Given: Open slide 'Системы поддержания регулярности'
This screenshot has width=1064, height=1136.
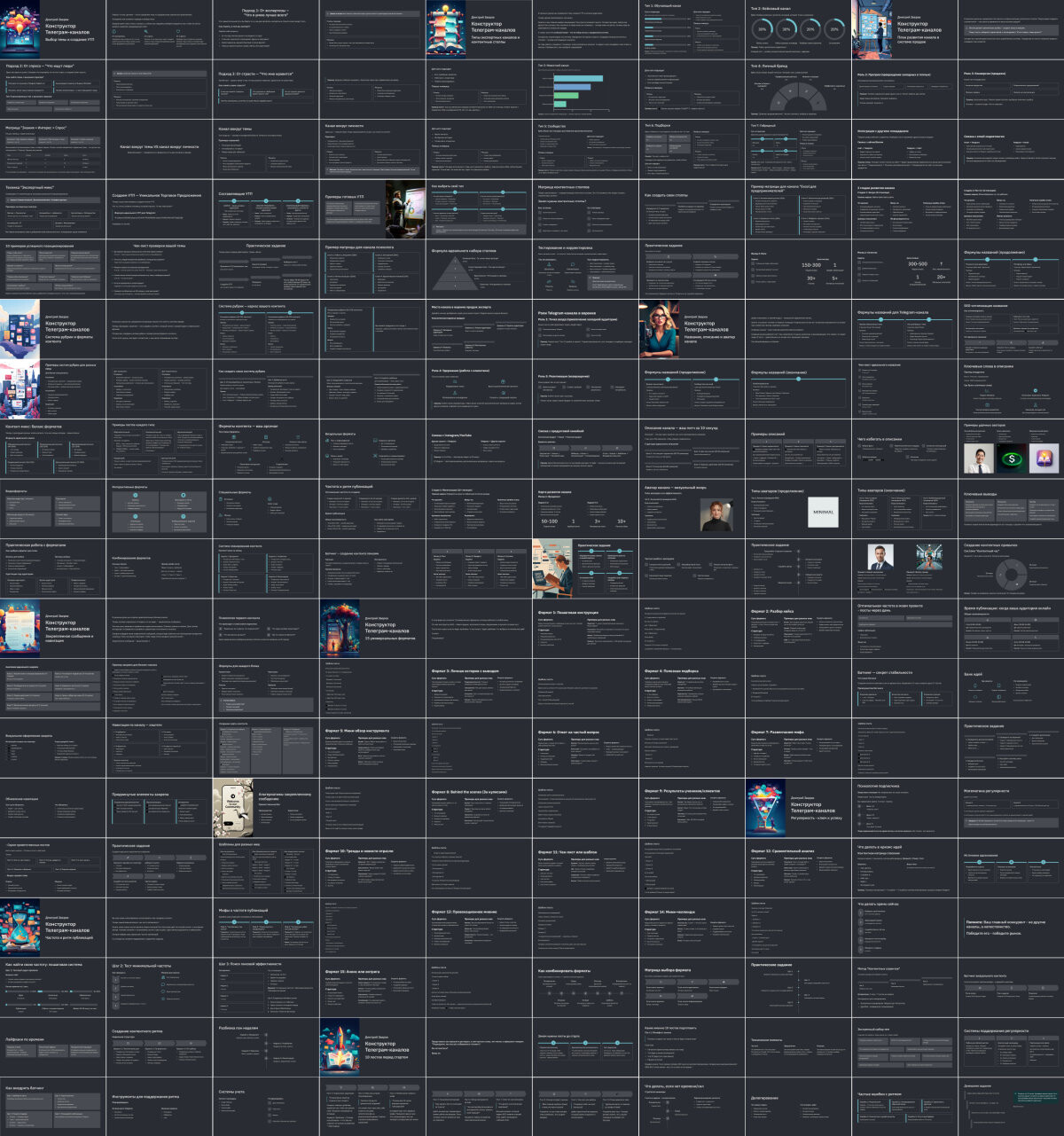Looking at the screenshot, I should click(1011, 1047).
